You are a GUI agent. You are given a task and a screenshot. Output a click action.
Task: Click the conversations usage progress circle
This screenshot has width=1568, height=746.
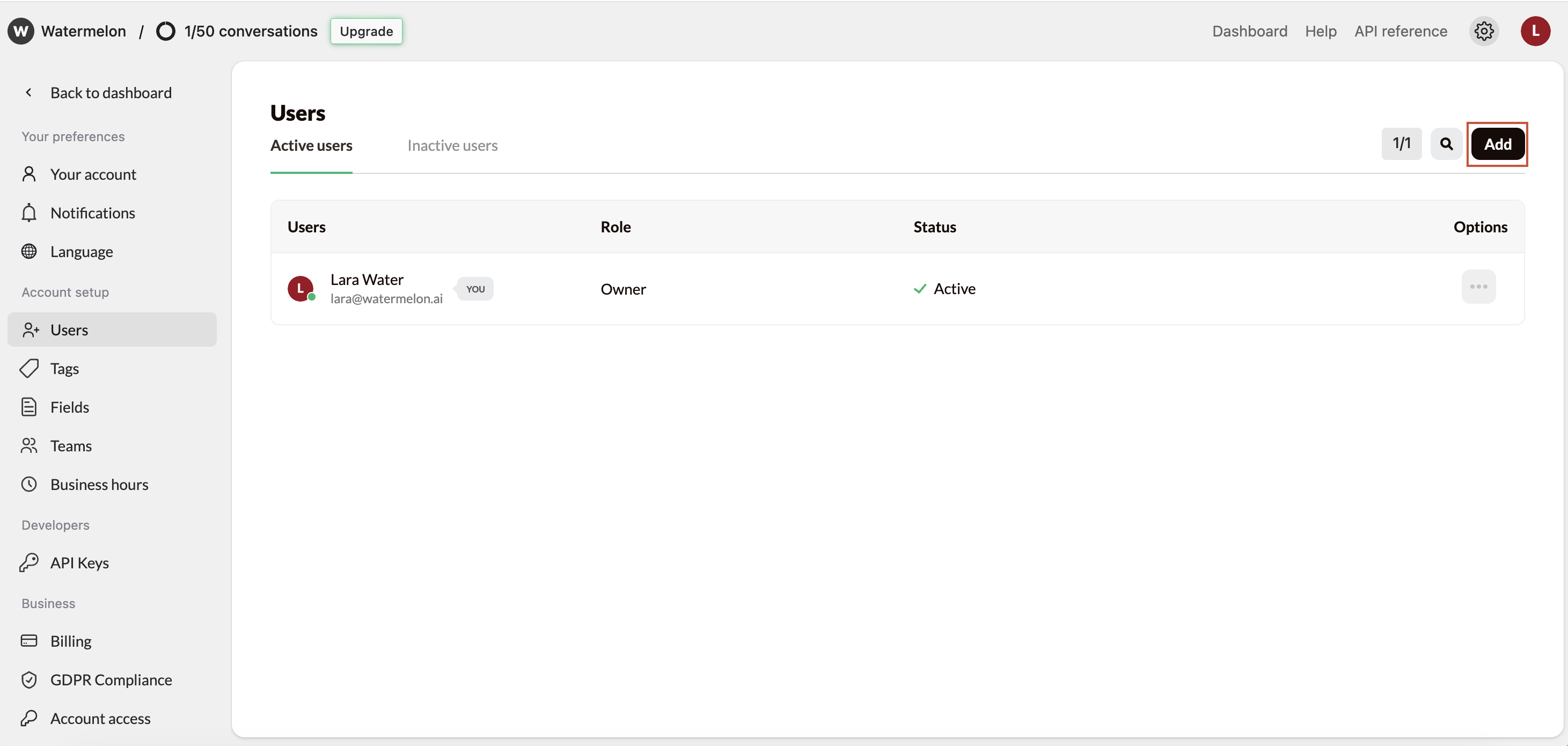click(x=166, y=31)
